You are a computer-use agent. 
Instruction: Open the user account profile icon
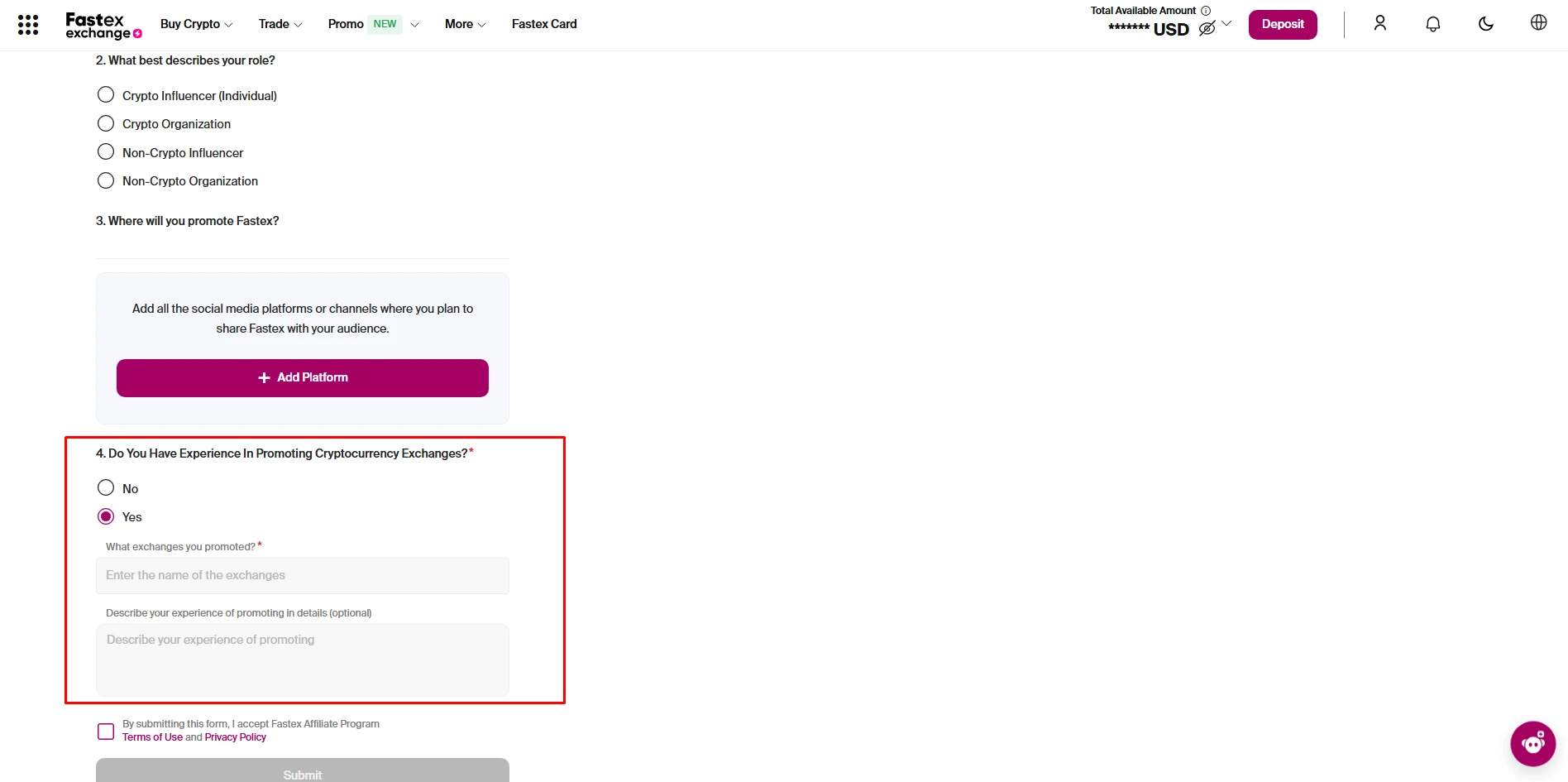[x=1379, y=23]
